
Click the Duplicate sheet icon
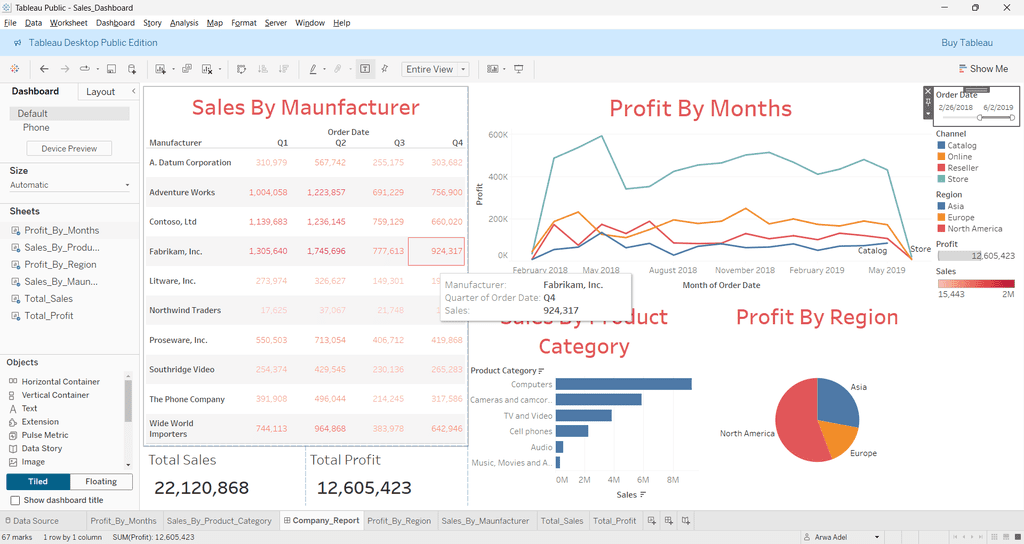pos(187,69)
